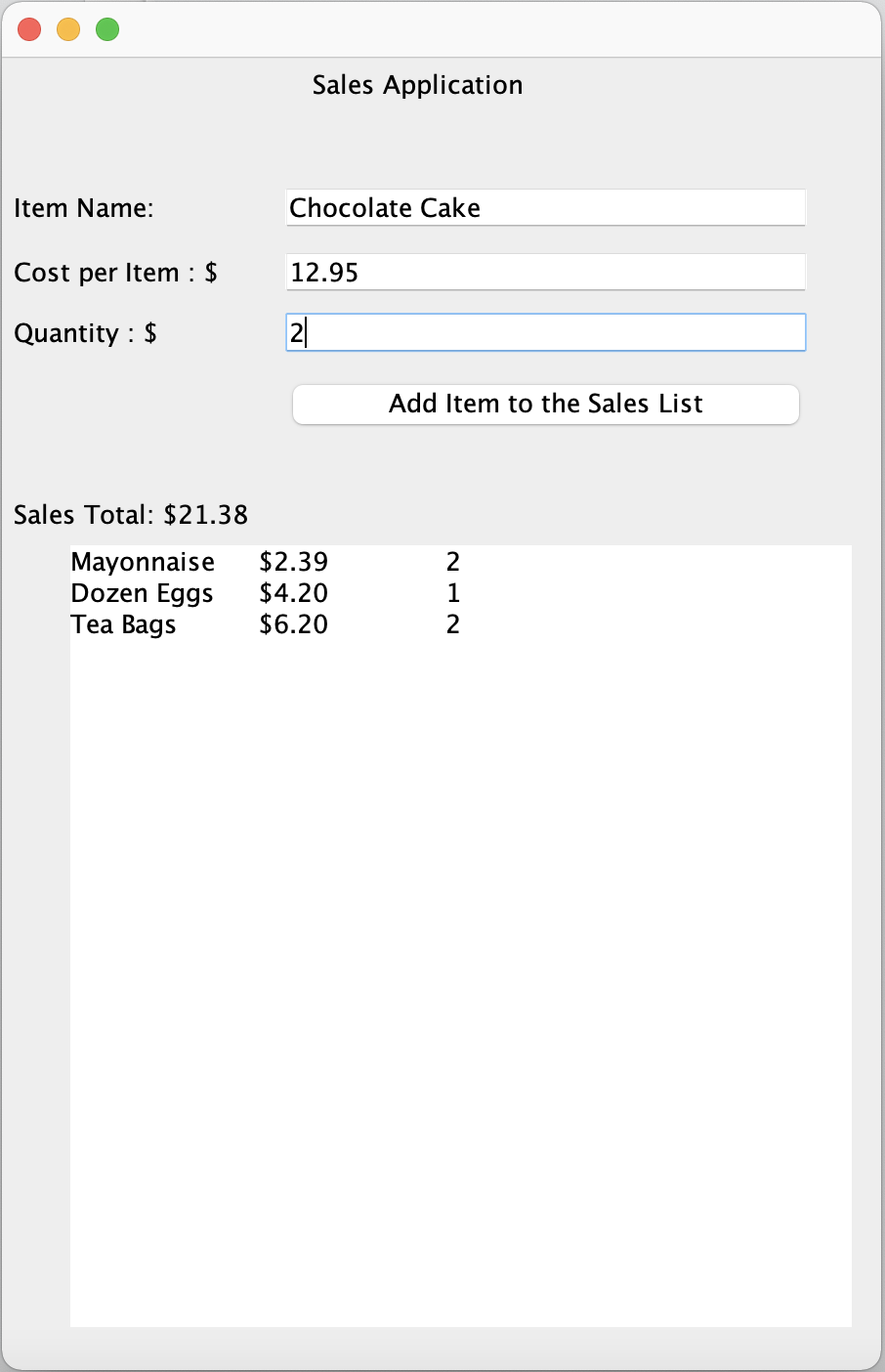Minimize the window using the yellow button
Image resolution: width=885 pixels, height=1372 pixels.
pyautogui.click(x=68, y=29)
